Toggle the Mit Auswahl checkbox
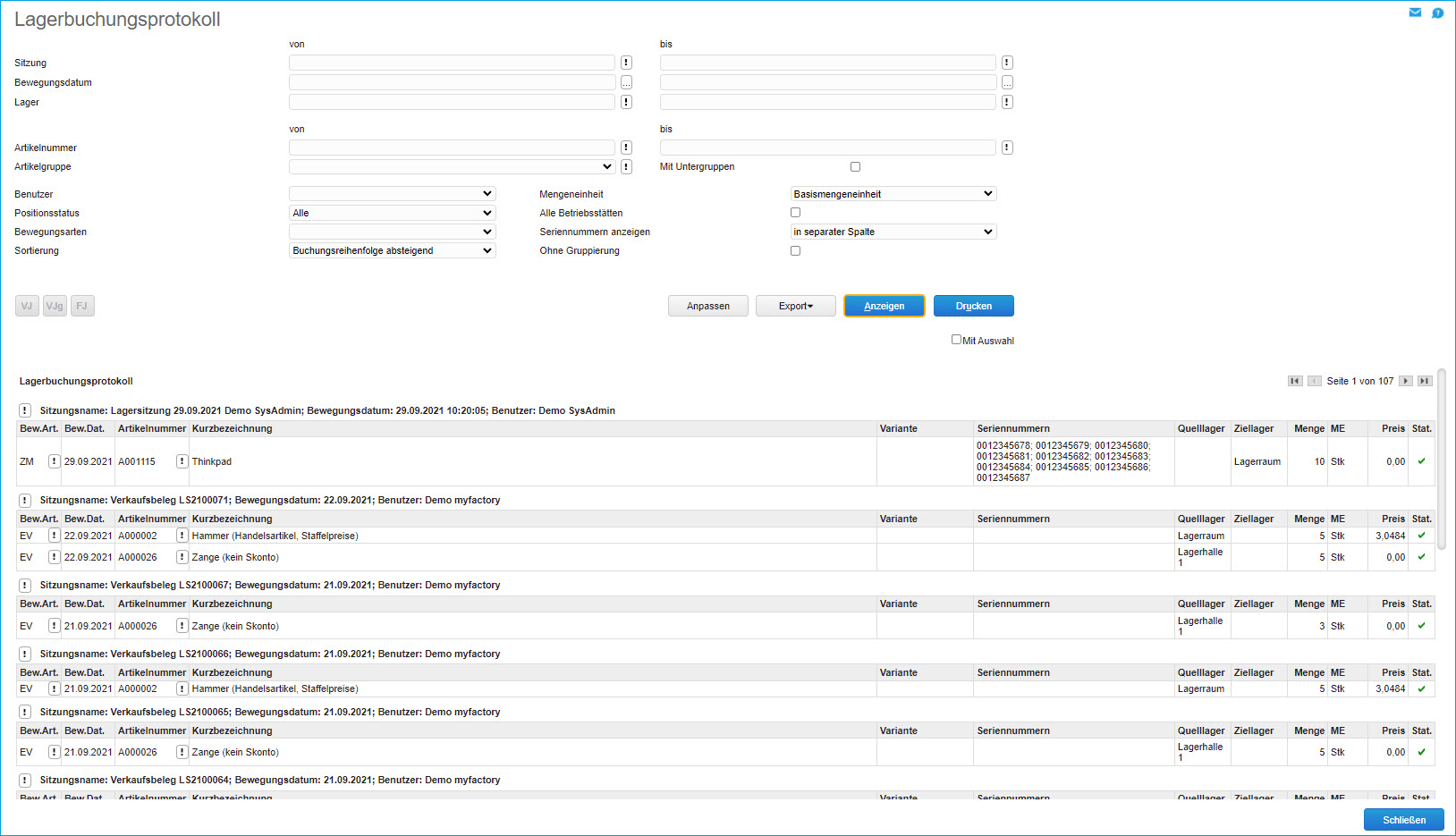This screenshot has width=1456, height=836. click(956, 340)
